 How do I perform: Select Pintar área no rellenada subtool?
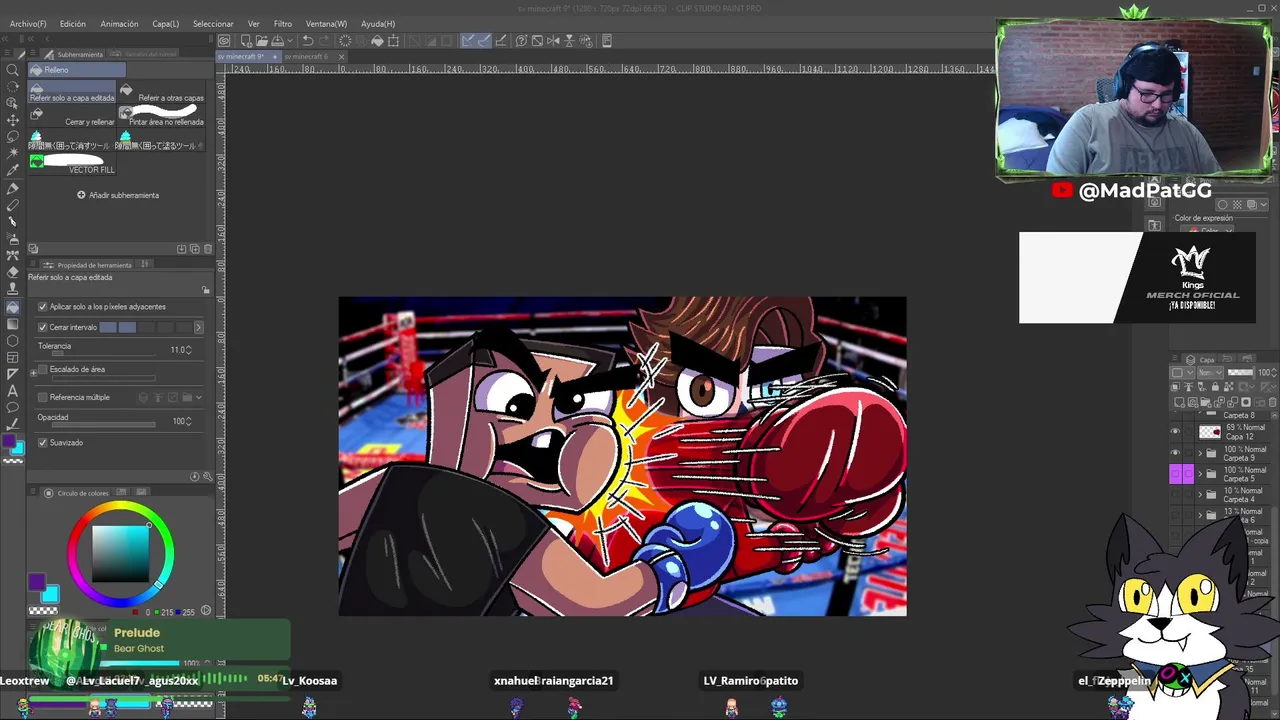coord(162,117)
